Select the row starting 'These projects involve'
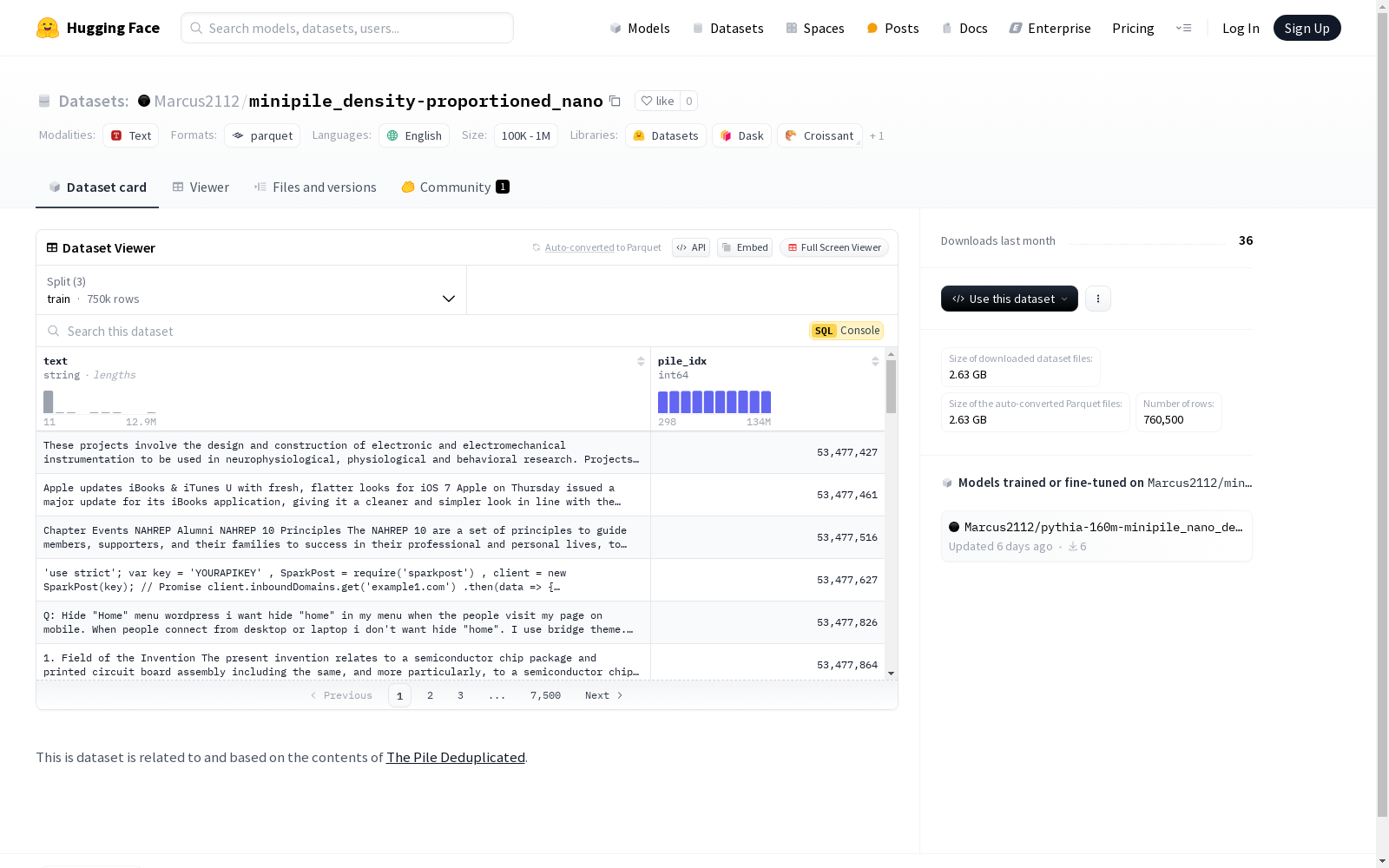 click(460, 452)
